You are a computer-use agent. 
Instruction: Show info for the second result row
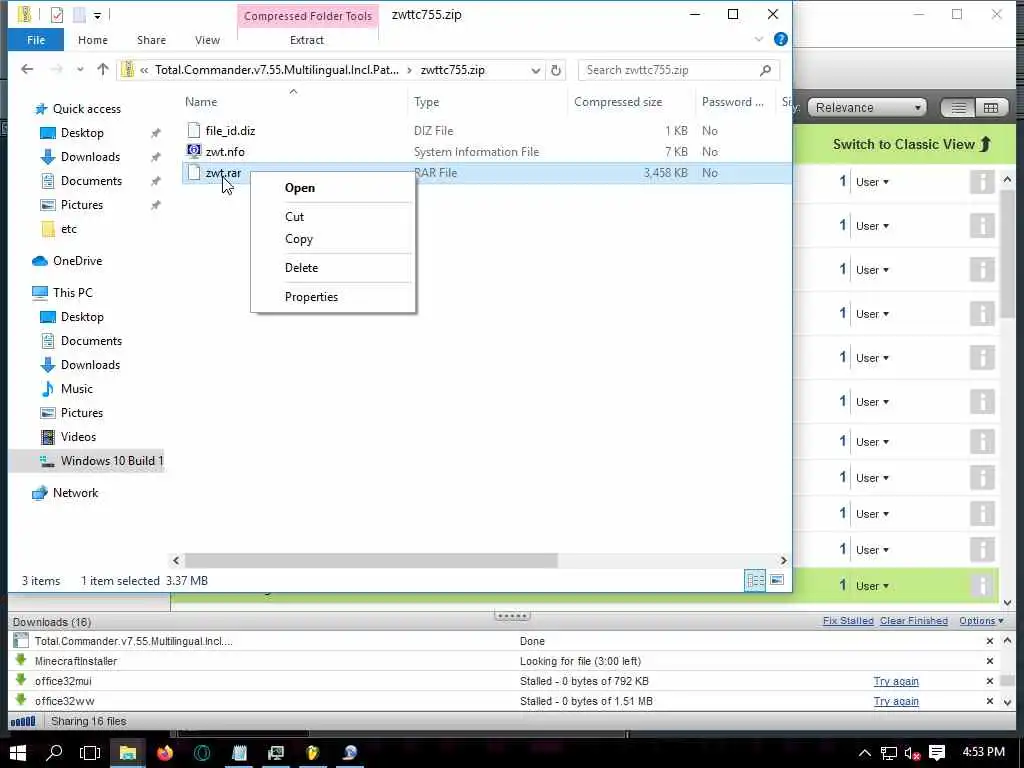click(x=982, y=226)
